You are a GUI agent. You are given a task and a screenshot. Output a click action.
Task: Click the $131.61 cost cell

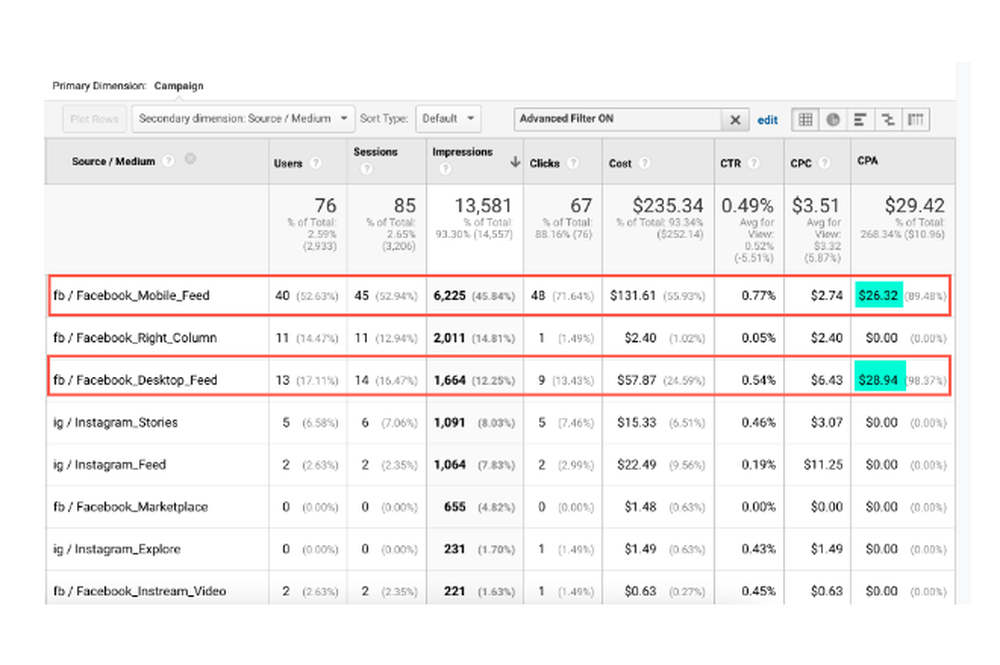633,295
